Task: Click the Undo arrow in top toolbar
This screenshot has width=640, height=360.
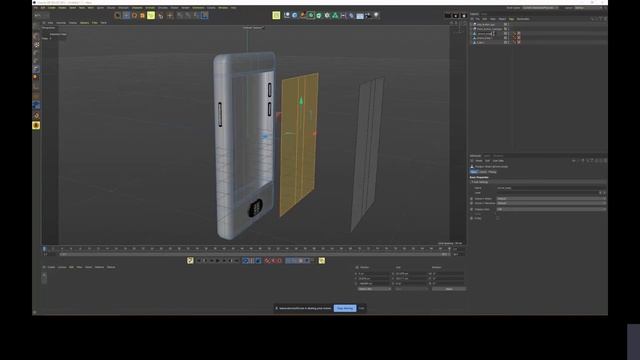Action: click(x=37, y=16)
